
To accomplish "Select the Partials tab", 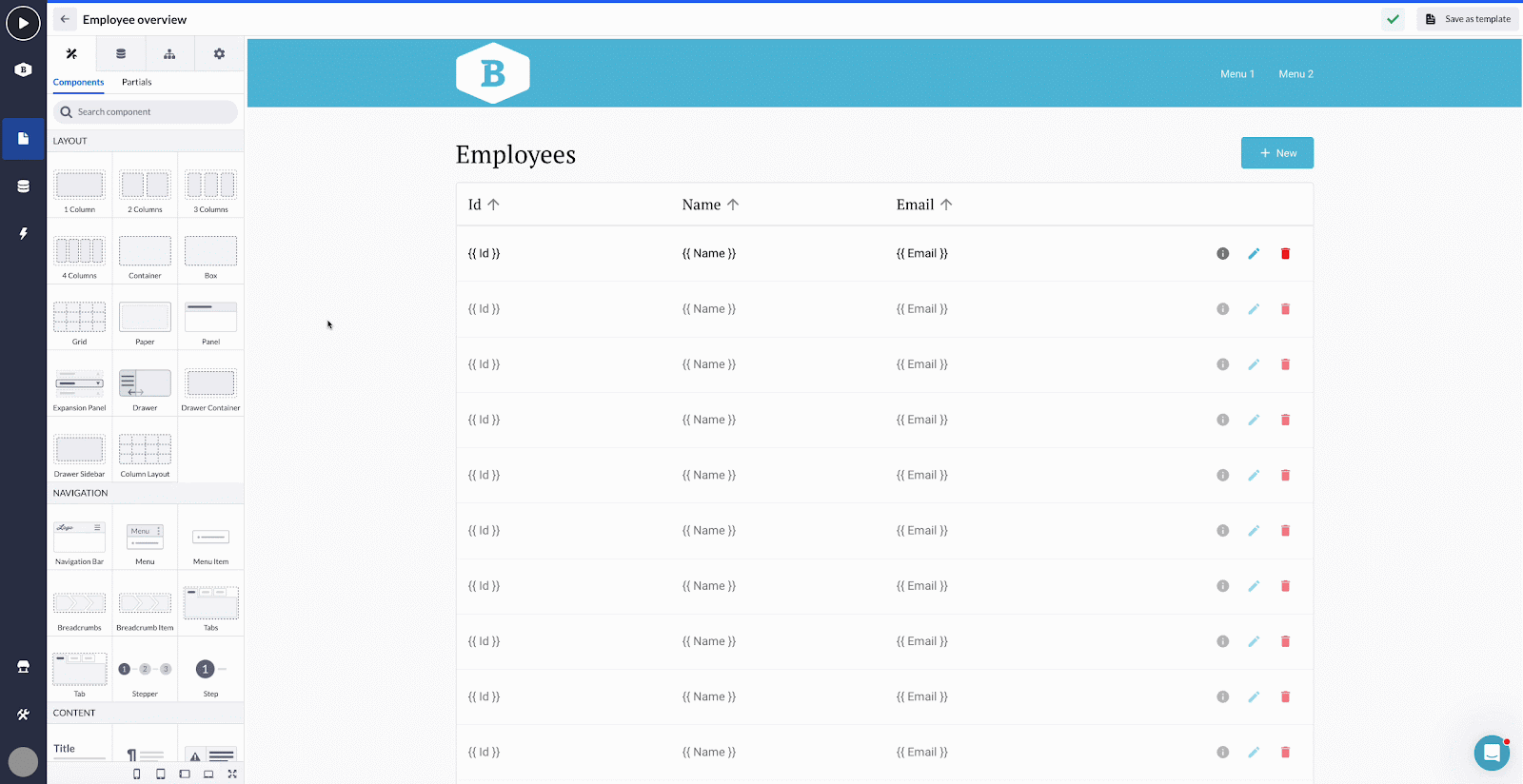I will (x=137, y=82).
